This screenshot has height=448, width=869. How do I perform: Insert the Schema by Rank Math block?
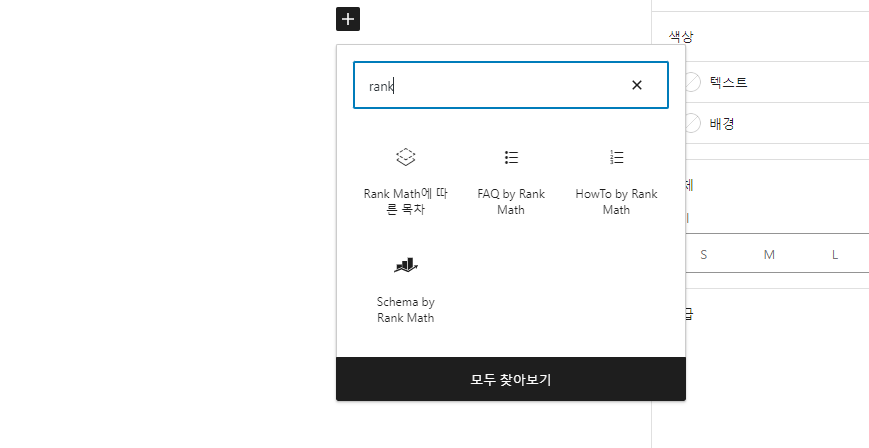tap(406, 290)
